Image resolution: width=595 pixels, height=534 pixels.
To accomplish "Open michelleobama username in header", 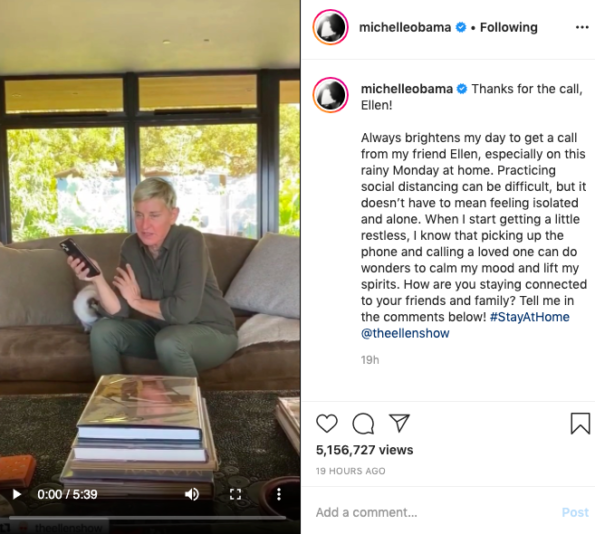I will (405, 27).
